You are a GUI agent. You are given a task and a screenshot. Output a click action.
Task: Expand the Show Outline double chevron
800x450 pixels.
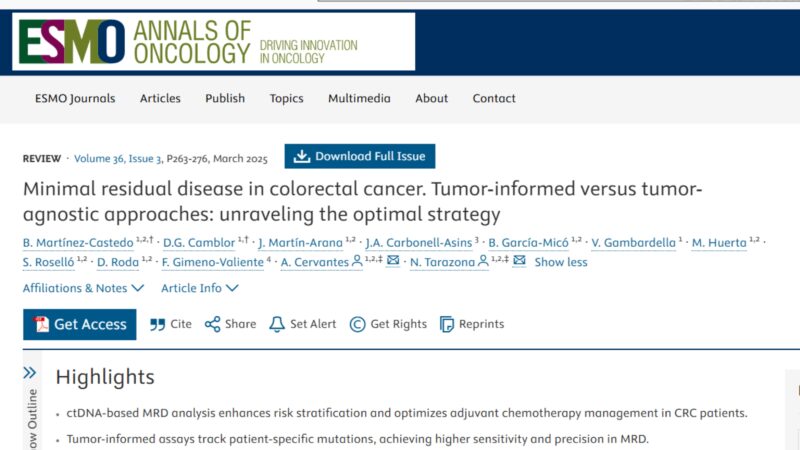click(x=30, y=372)
